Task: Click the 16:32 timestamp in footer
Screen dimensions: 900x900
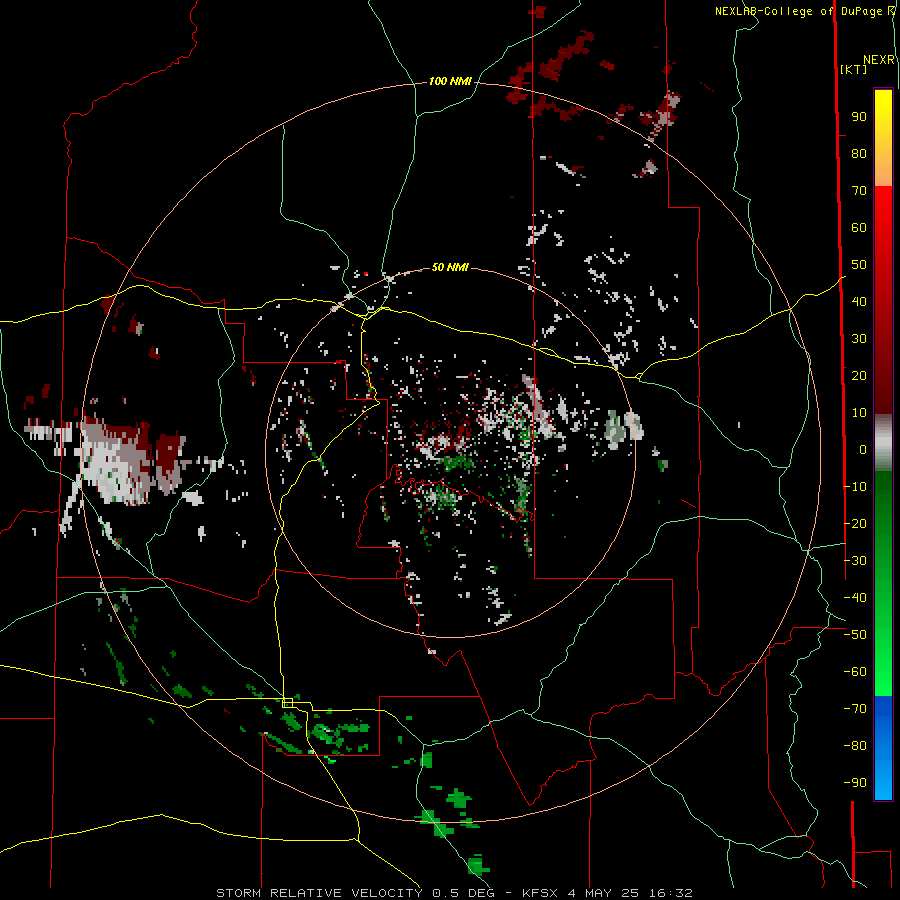Action: [x=670, y=893]
